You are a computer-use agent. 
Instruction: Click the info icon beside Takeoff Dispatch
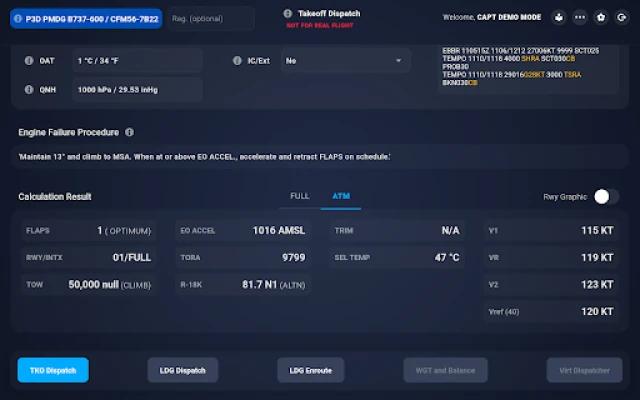tap(288, 14)
